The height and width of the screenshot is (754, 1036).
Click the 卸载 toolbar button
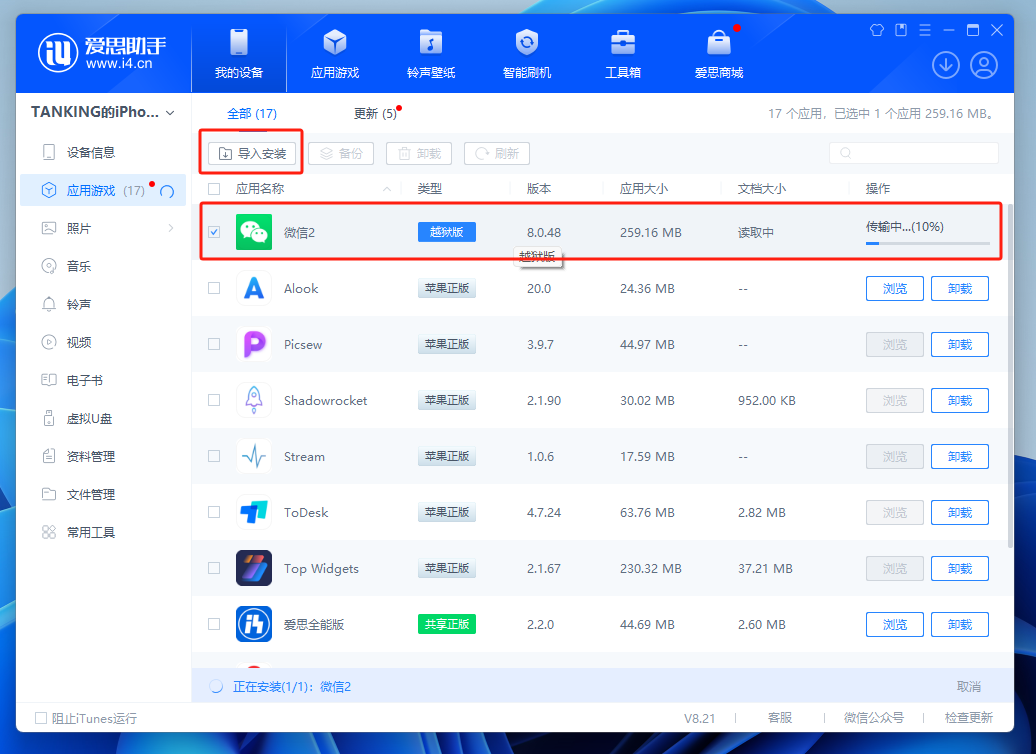[x=419, y=153]
